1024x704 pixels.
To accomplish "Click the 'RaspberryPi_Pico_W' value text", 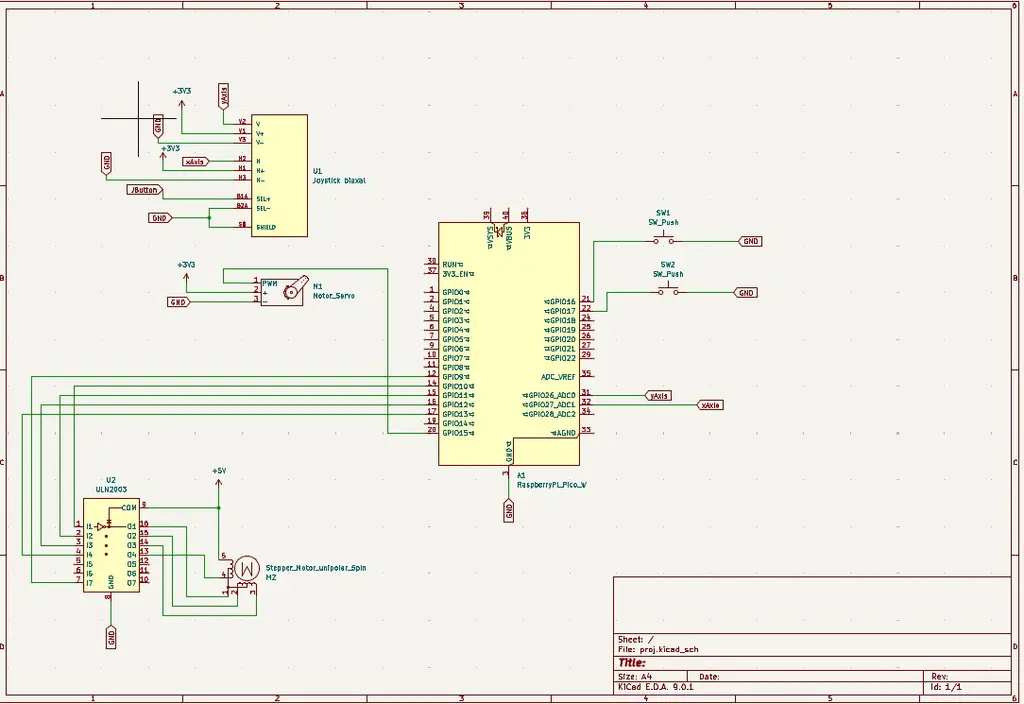I will [552, 485].
